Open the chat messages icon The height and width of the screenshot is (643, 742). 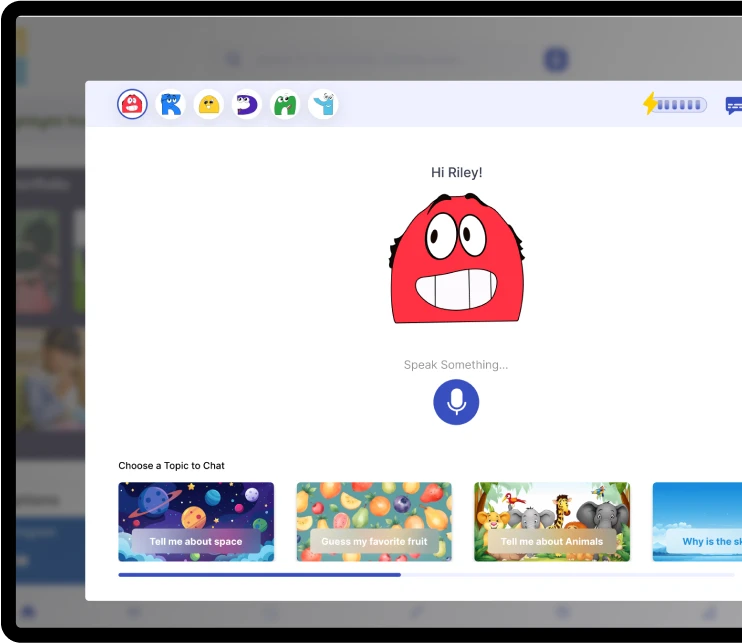coord(733,105)
